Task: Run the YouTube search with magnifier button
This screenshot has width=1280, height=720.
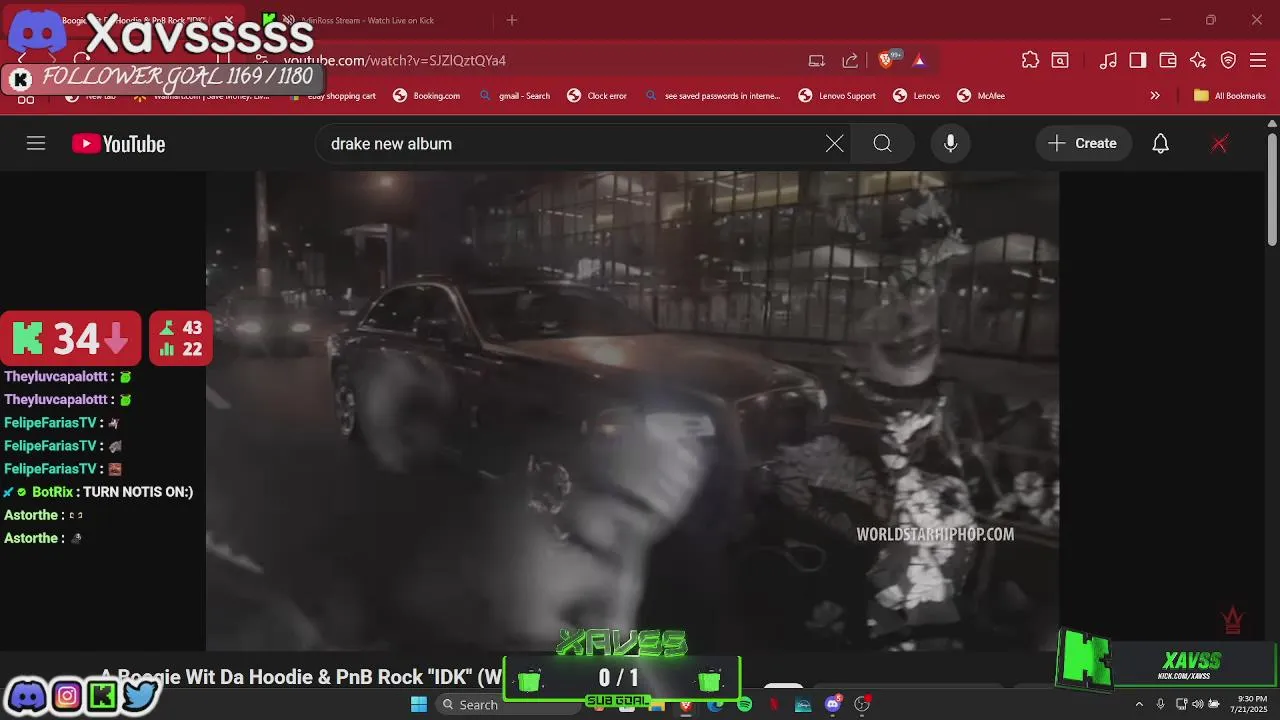Action: coord(882,144)
